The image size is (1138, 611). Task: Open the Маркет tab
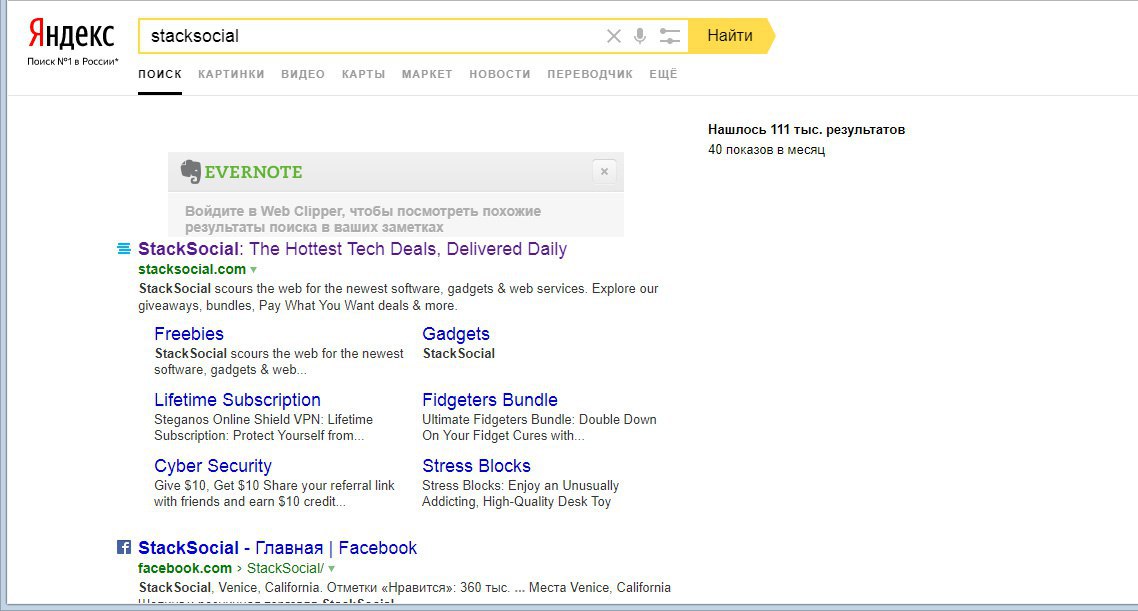tap(427, 74)
